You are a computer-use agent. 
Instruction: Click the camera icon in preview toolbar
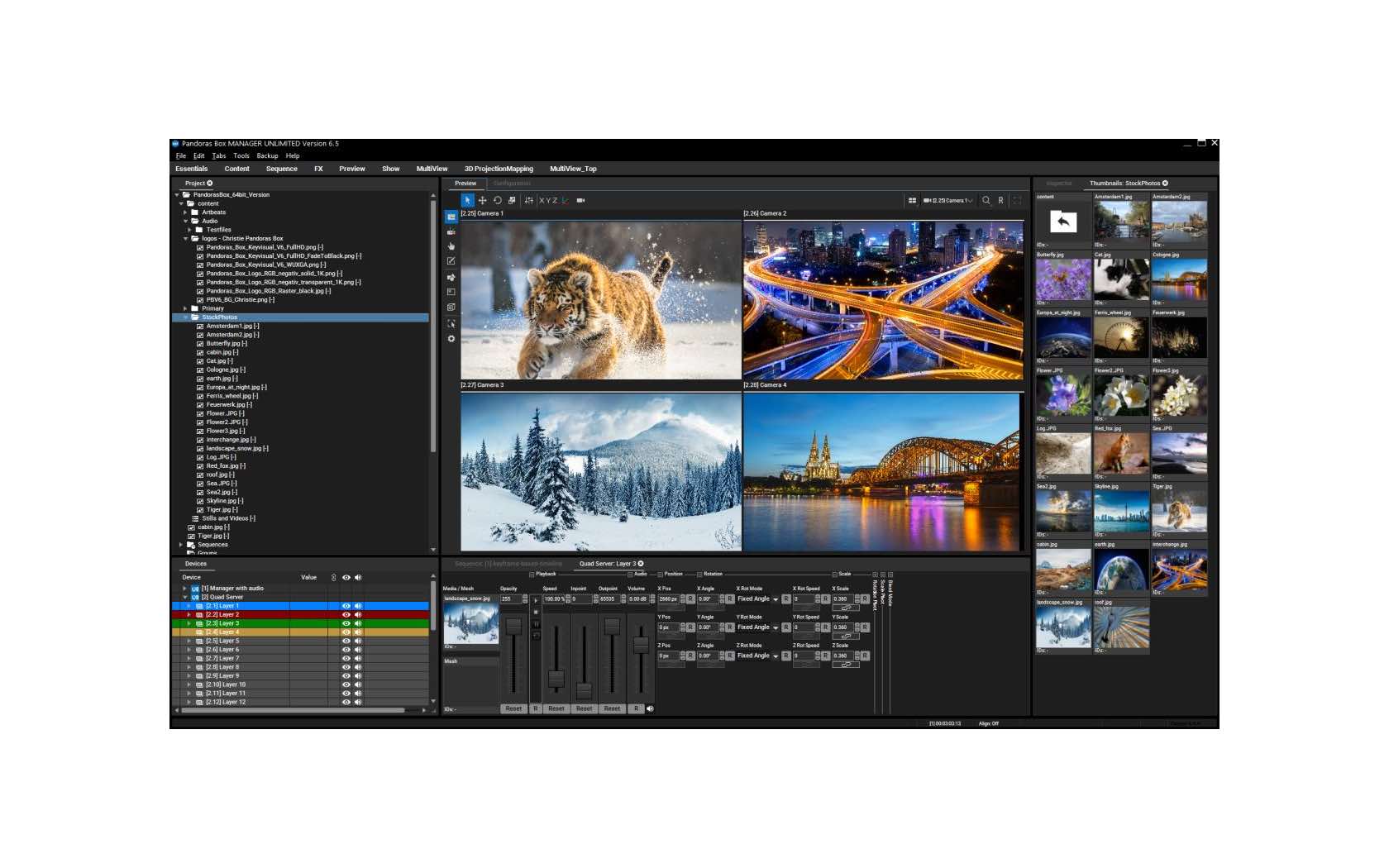click(x=580, y=200)
